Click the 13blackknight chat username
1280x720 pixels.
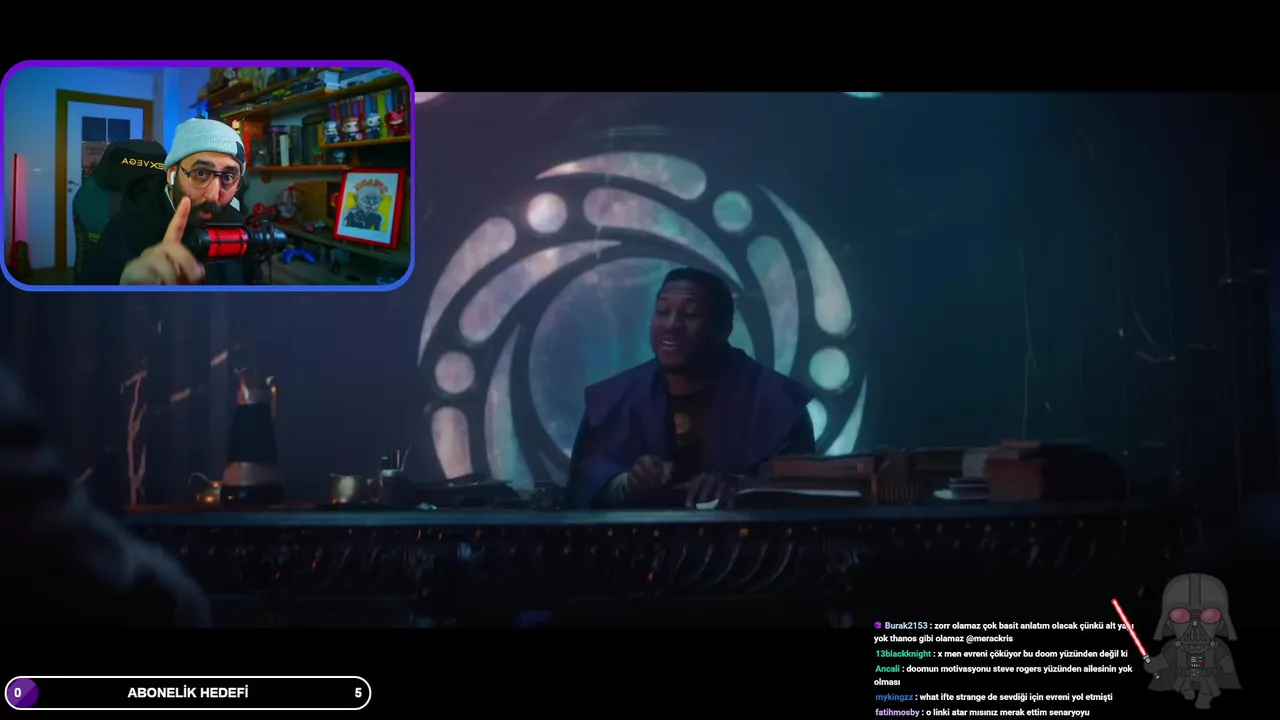tap(903, 654)
